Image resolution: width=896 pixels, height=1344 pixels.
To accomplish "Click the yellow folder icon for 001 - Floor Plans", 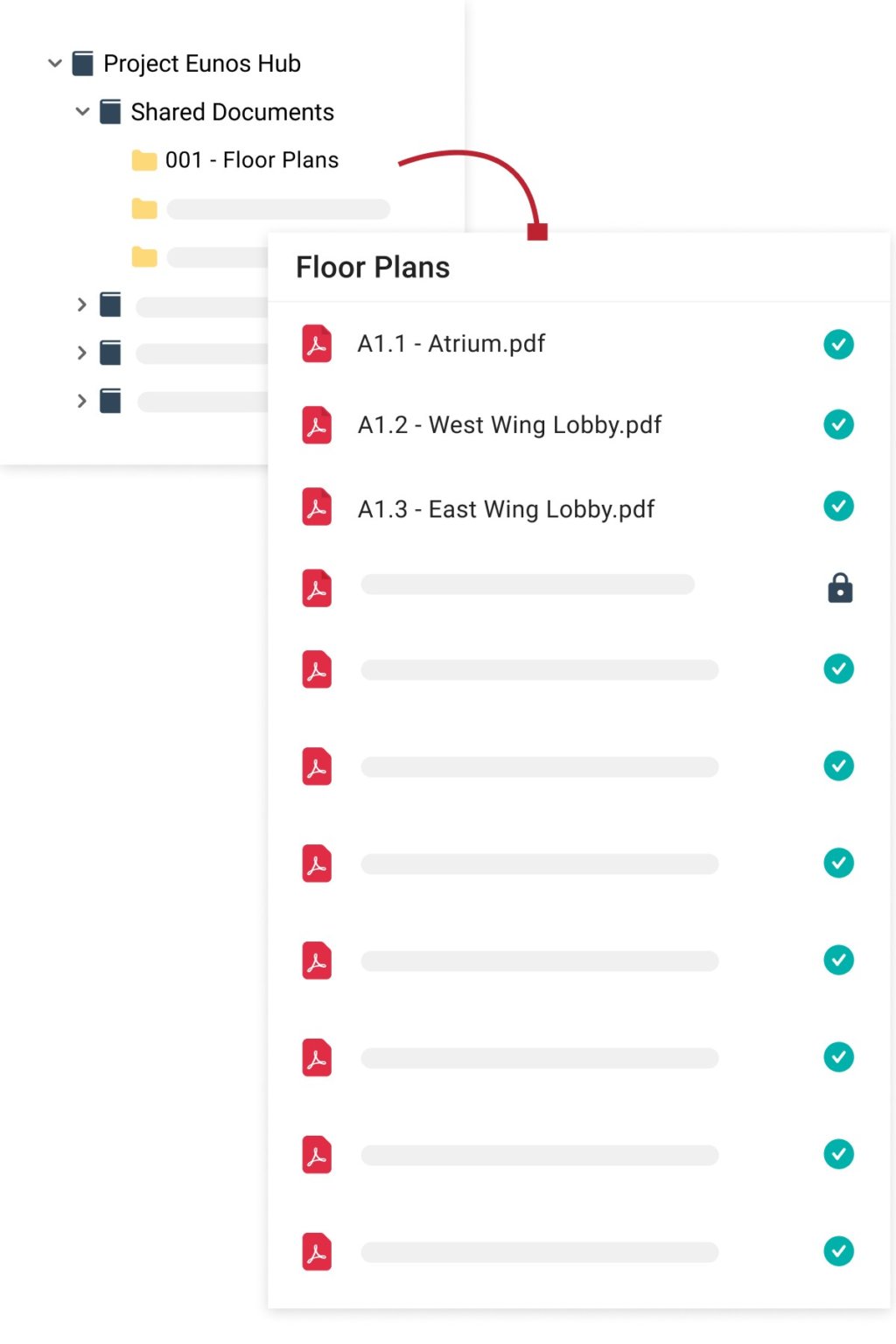I will (x=144, y=160).
